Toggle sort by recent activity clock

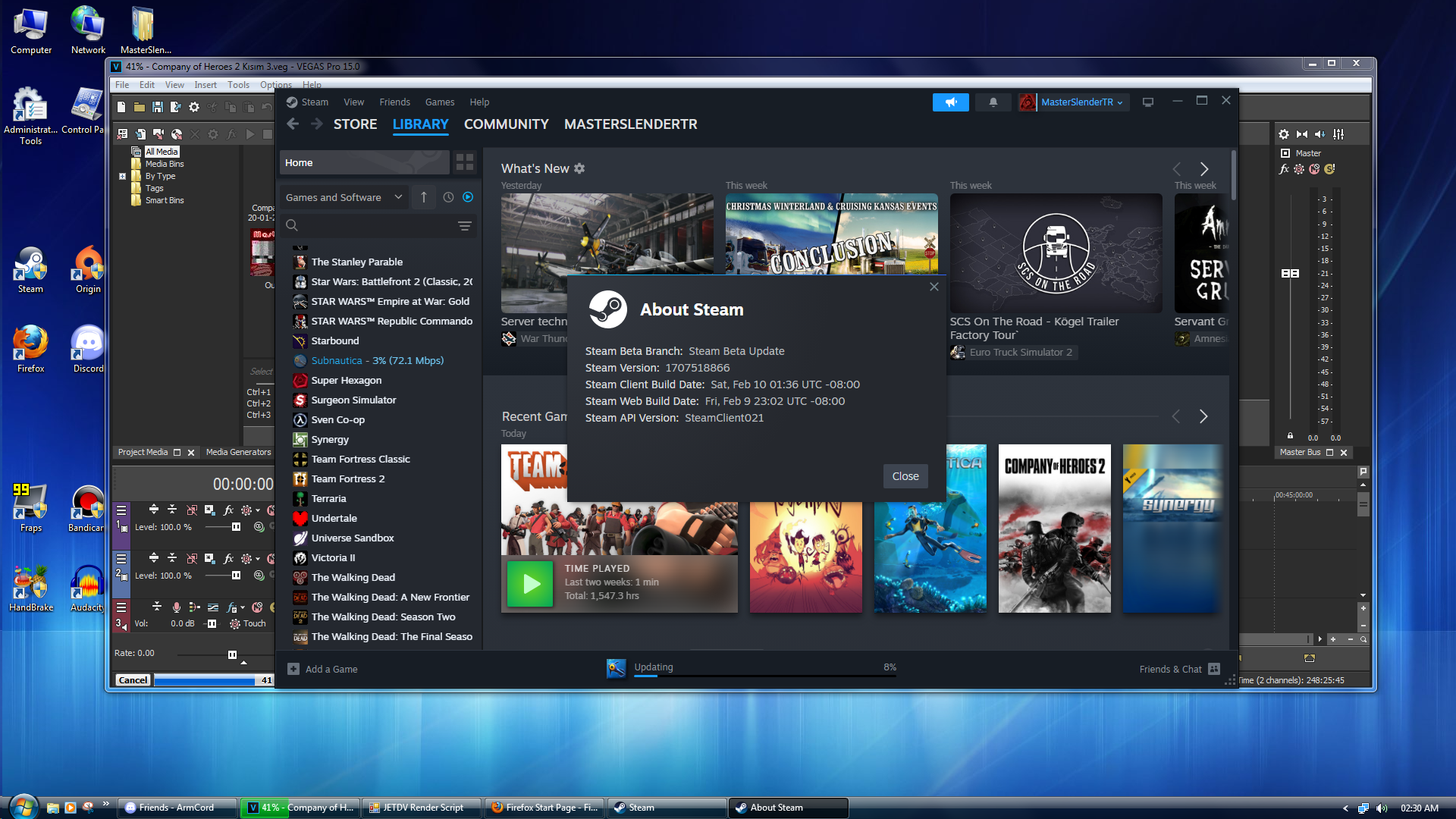(448, 197)
